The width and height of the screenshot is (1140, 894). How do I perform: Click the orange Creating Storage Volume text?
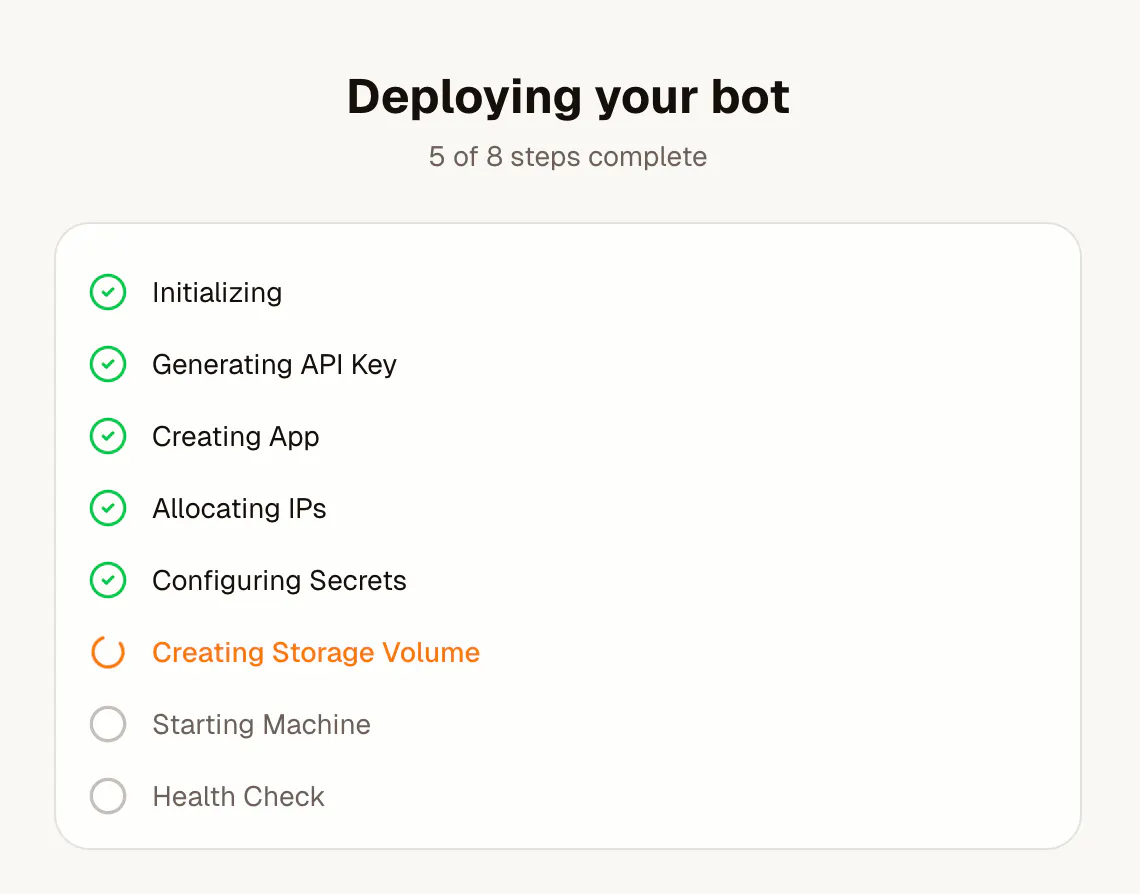(x=316, y=653)
